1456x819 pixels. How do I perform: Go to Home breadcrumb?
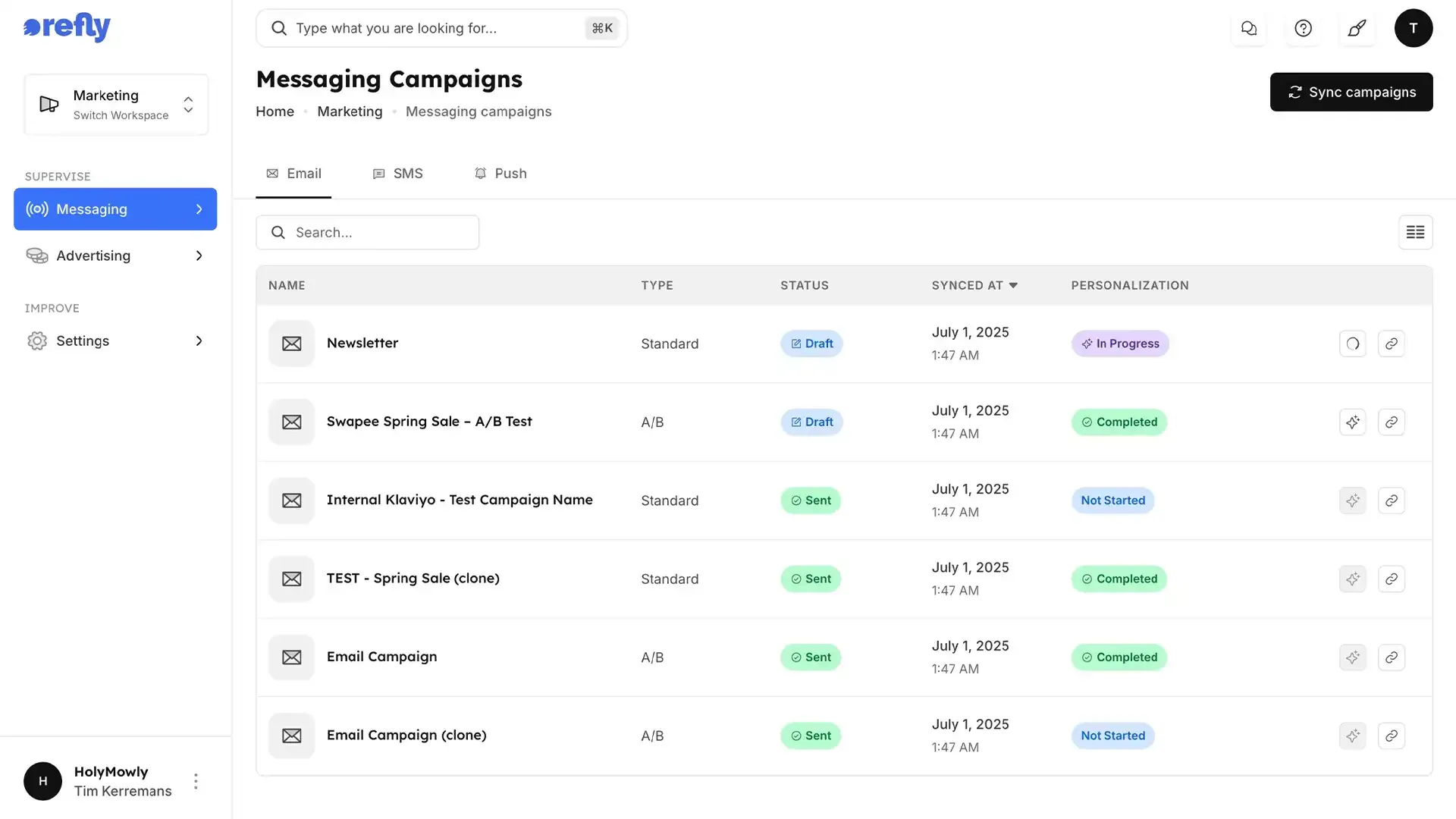275,111
